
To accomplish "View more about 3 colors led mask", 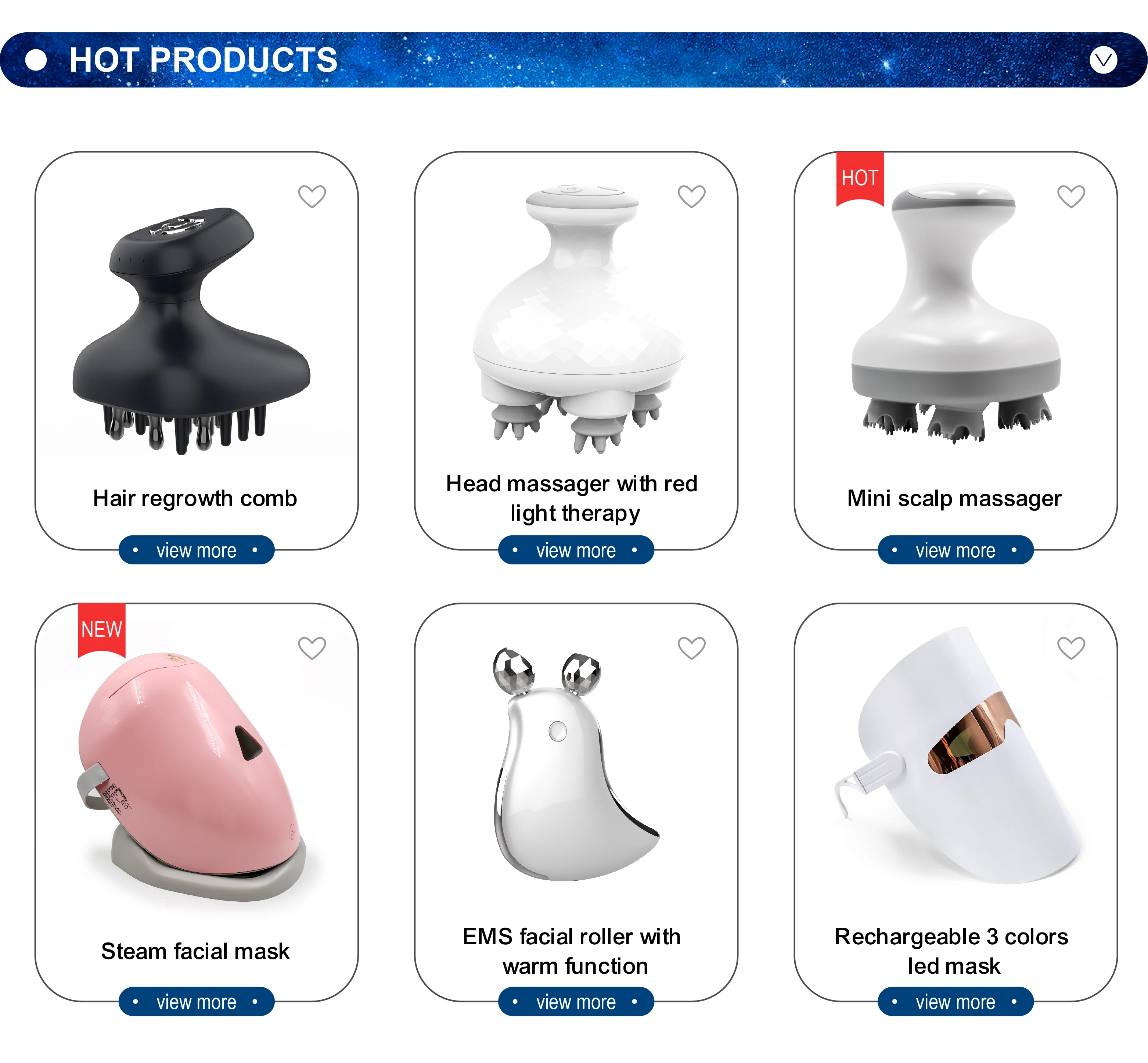I will [956, 1001].
